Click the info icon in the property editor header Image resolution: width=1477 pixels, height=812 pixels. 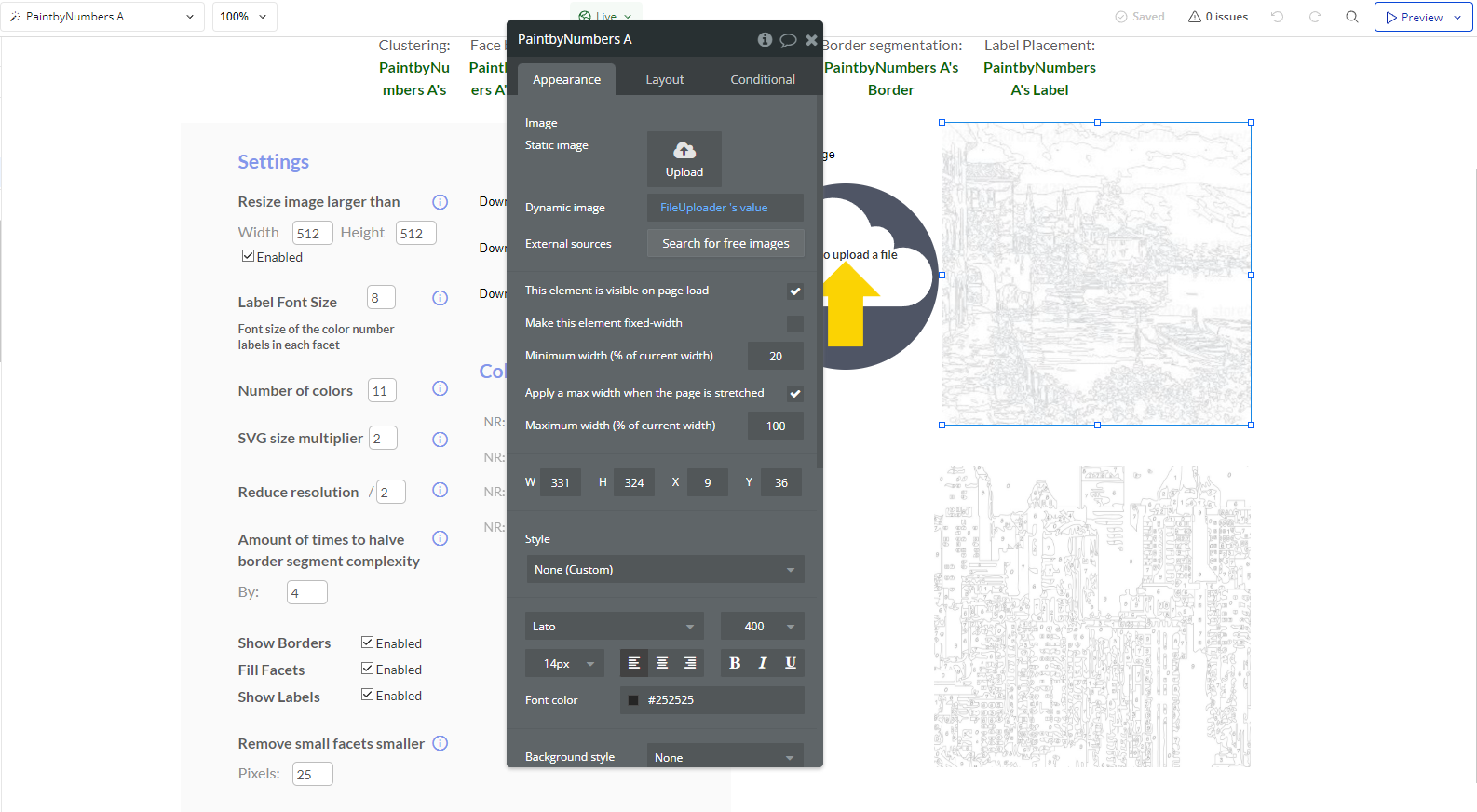(x=765, y=39)
